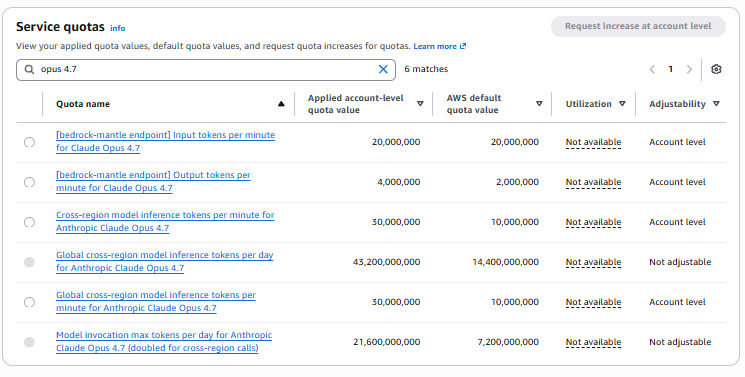Select Global cross-region tokens per day radio
Image resolution: width=745 pixels, height=377 pixels.
(x=29, y=262)
